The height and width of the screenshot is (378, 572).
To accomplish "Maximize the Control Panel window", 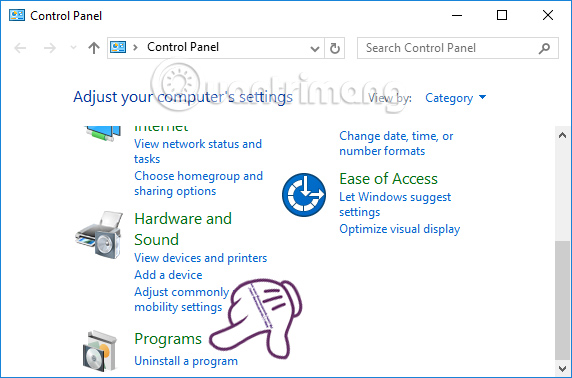I will [x=502, y=15].
